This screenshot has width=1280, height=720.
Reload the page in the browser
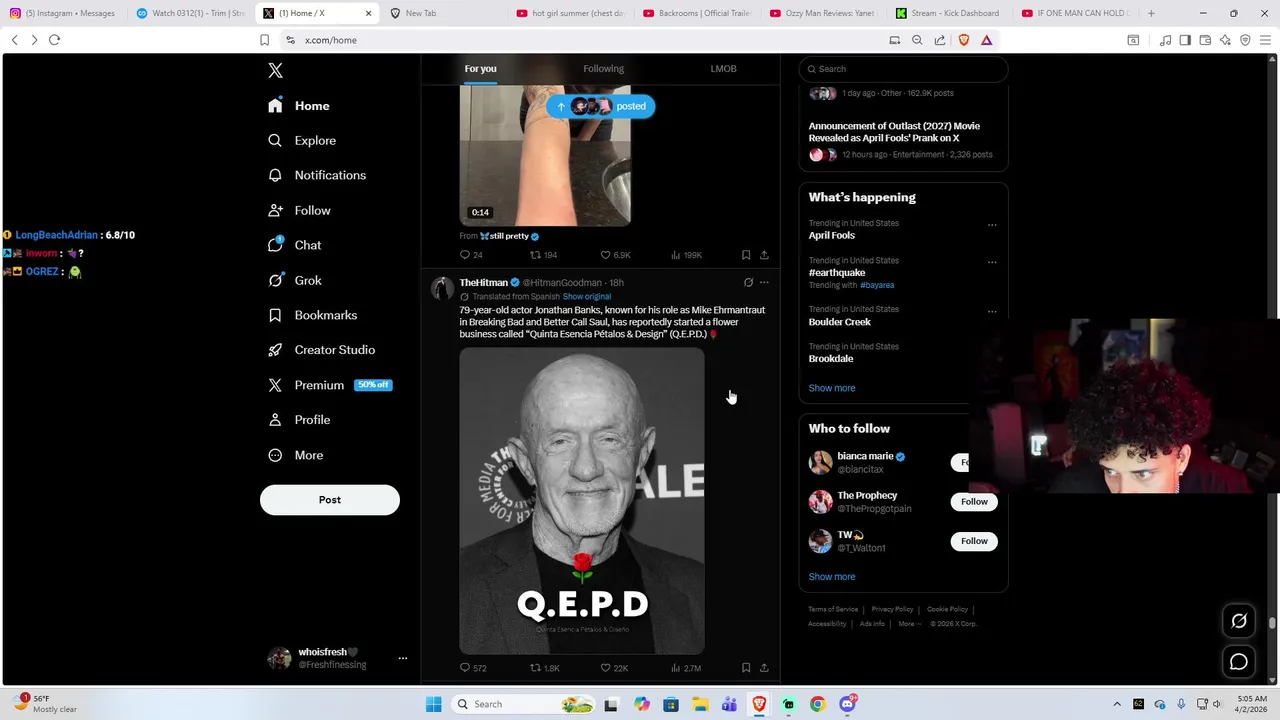(54, 40)
